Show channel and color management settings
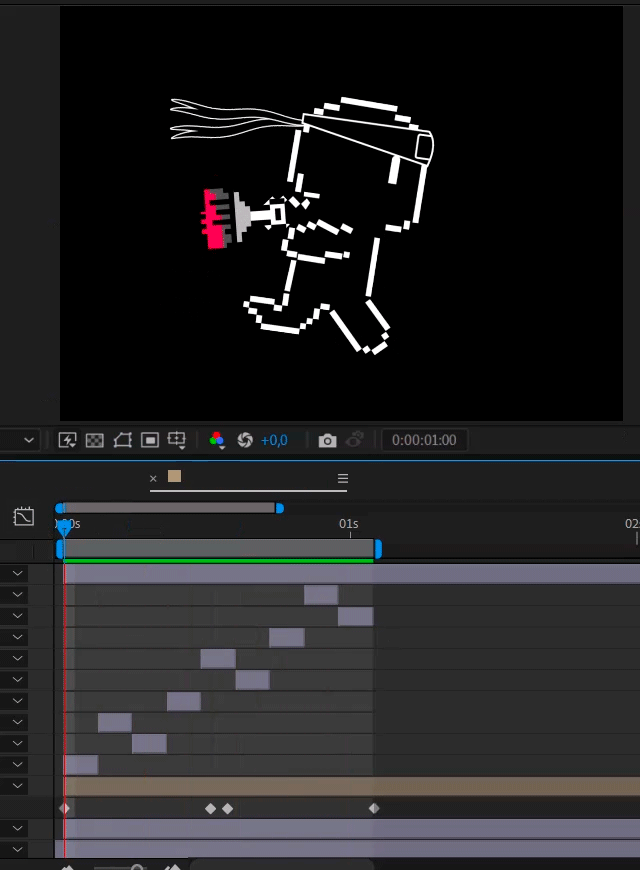 tap(217, 440)
